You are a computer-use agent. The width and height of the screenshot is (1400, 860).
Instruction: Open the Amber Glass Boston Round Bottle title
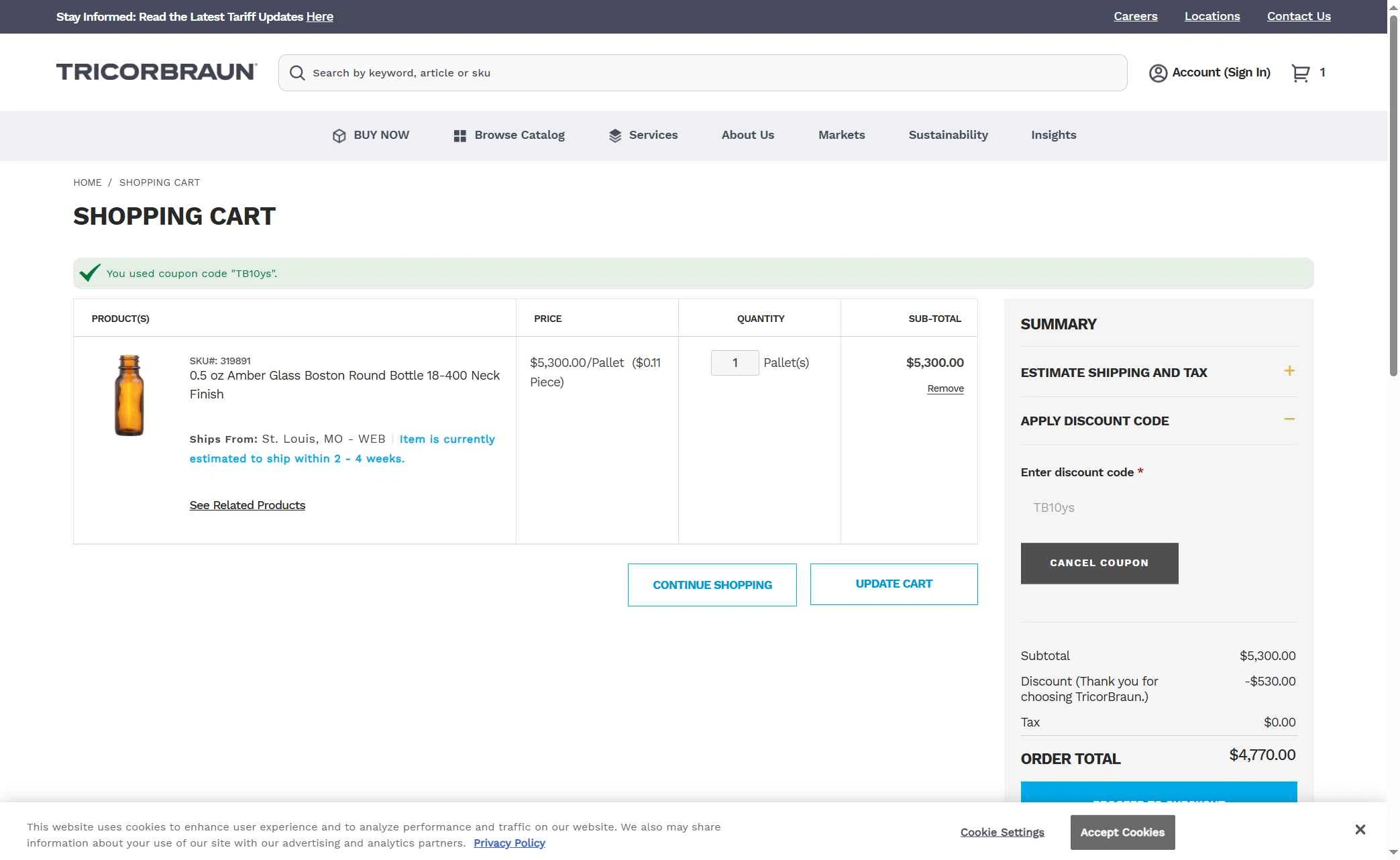pyautogui.click(x=344, y=385)
